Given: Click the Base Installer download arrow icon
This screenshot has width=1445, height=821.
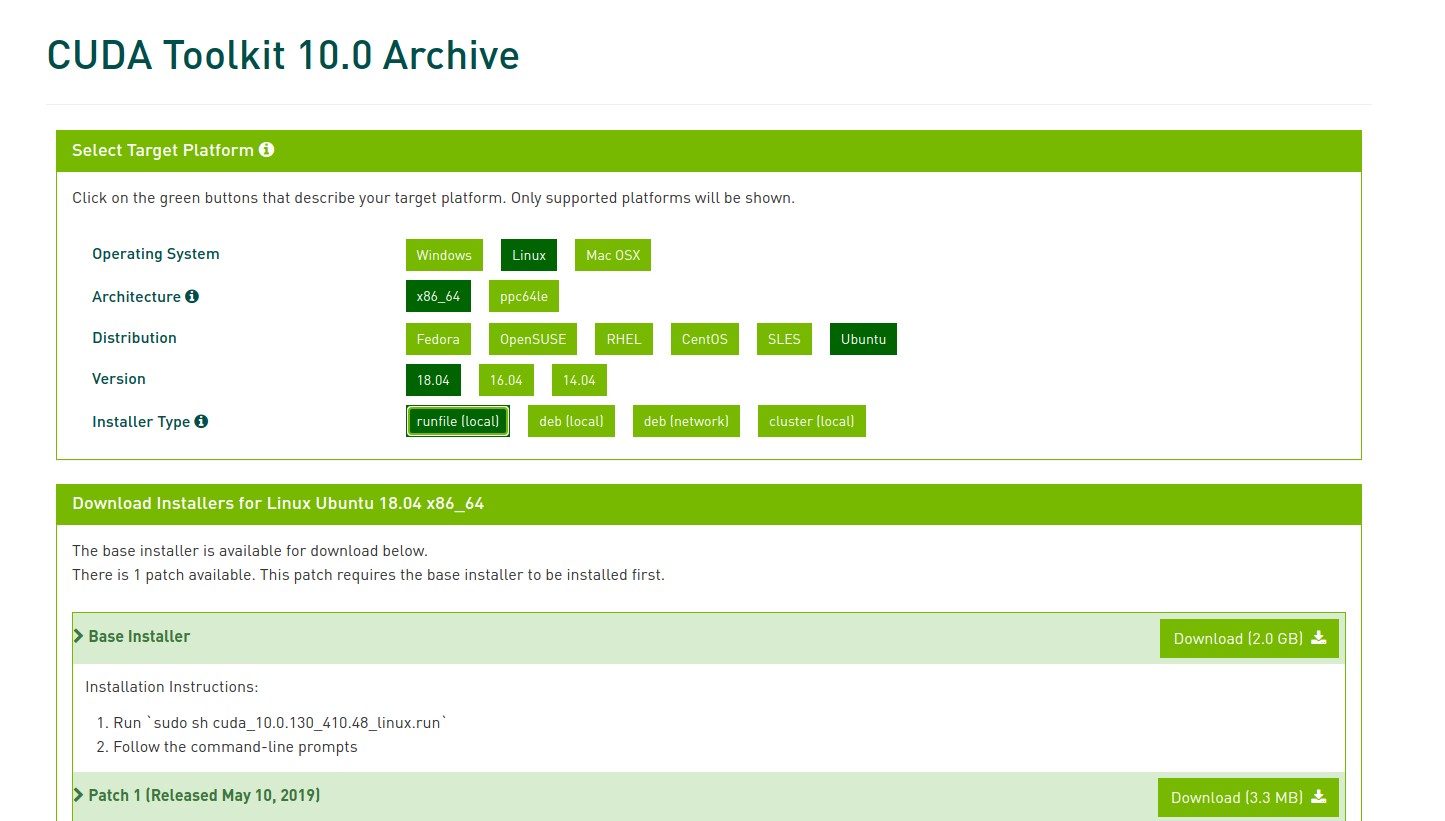Looking at the screenshot, I should pyautogui.click(x=1318, y=638).
